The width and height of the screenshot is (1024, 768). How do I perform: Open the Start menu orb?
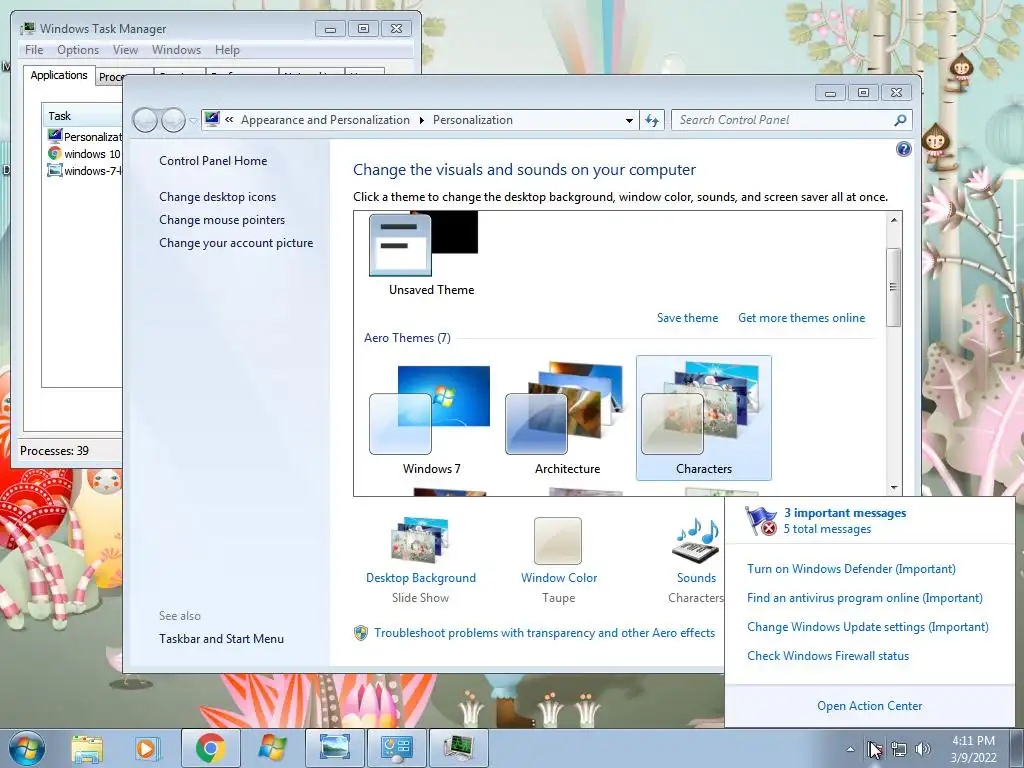tap(27, 748)
